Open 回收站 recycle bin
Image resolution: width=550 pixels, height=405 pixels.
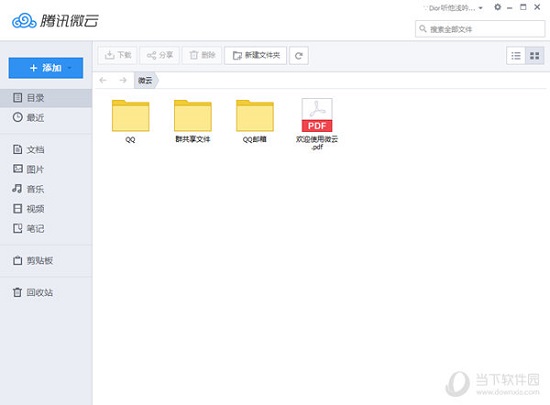coord(46,292)
